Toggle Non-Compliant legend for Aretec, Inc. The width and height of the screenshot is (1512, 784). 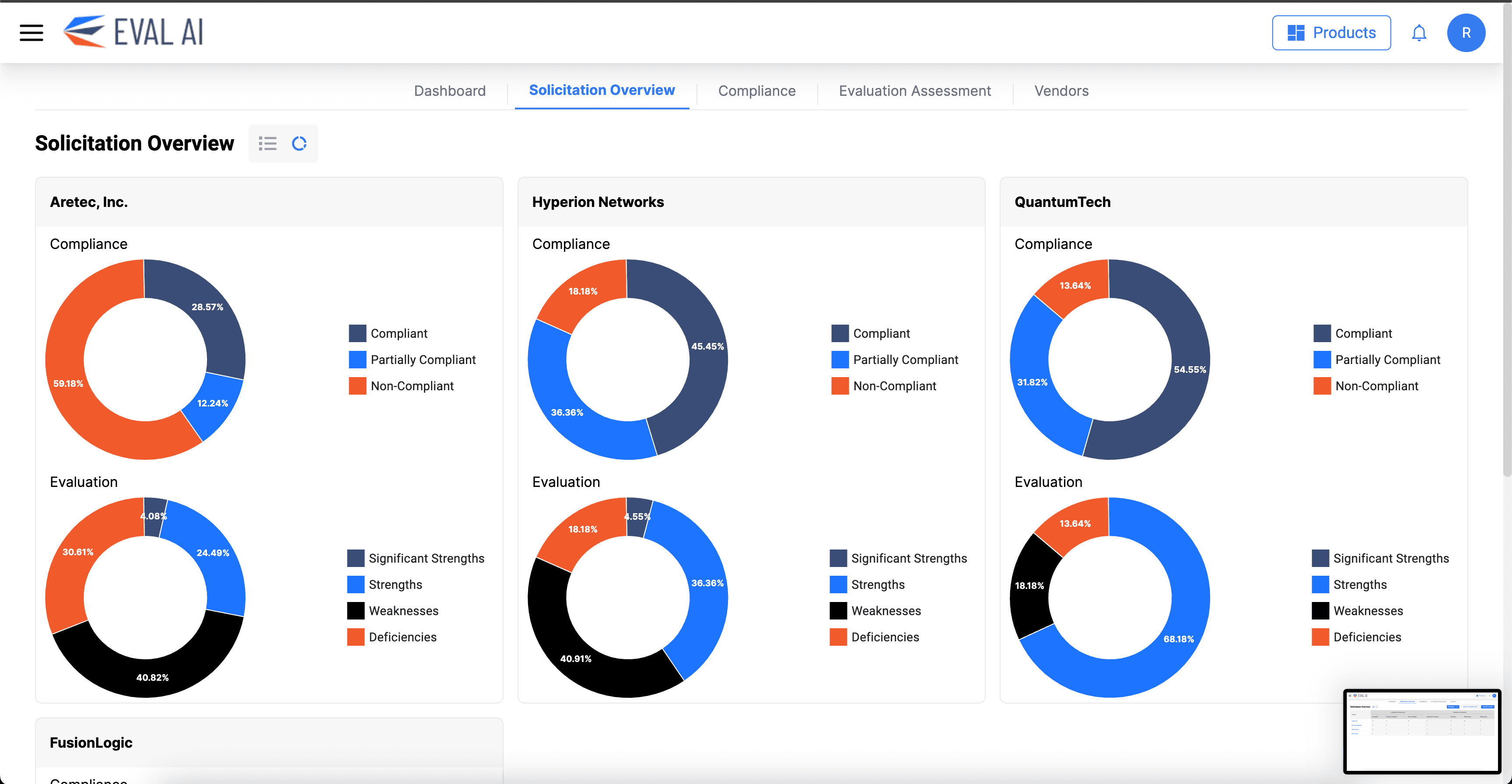401,386
